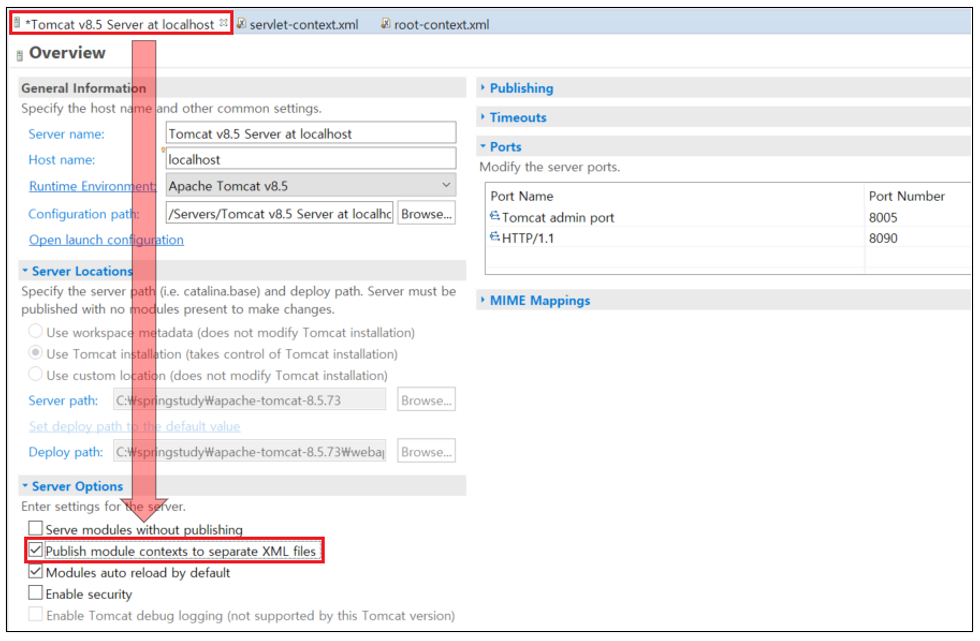Screen dimensions: 980x641
Task: Close the Tomcat v8.5 Server editor tab
Action: [223, 22]
